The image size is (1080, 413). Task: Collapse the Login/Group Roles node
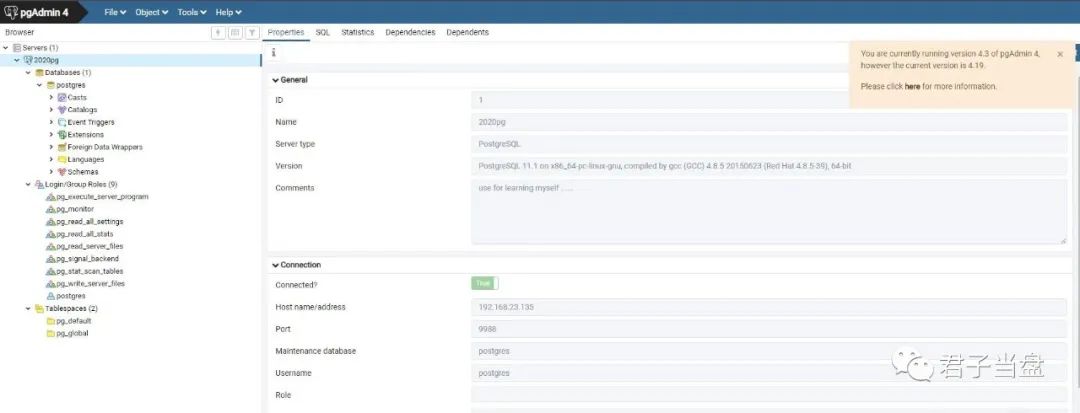(x=28, y=184)
